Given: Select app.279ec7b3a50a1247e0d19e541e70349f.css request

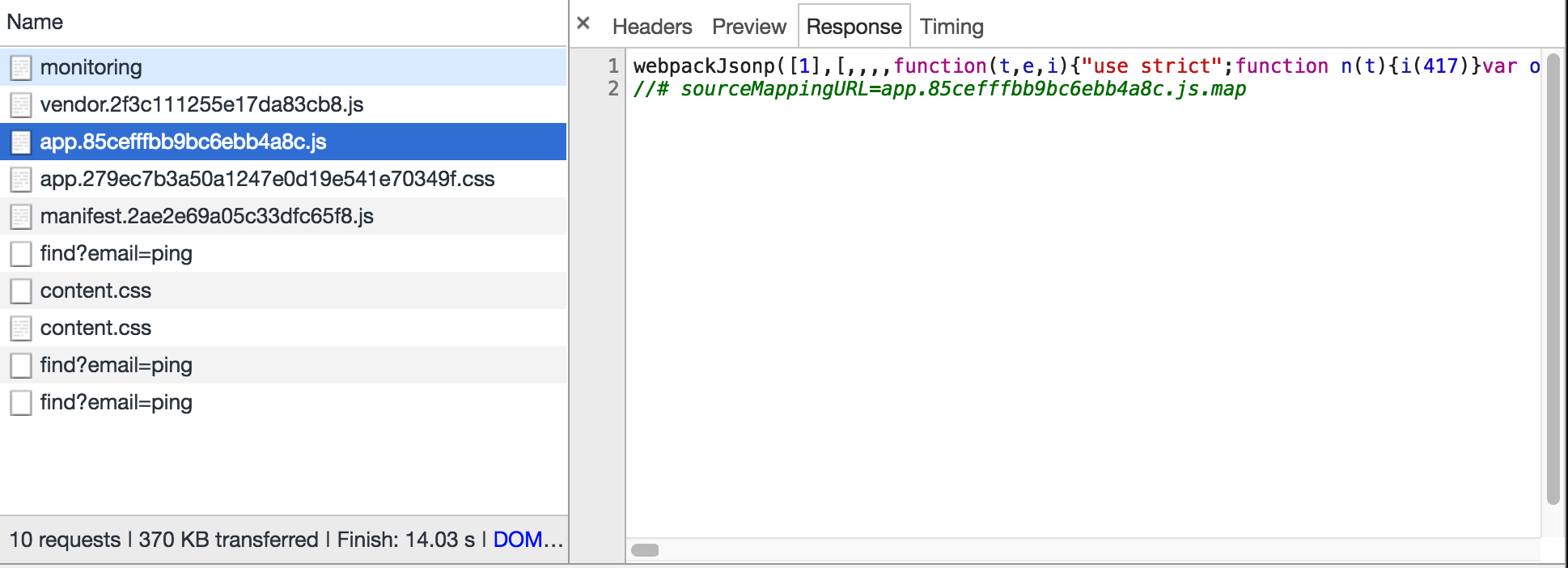Looking at the screenshot, I should pos(283,179).
